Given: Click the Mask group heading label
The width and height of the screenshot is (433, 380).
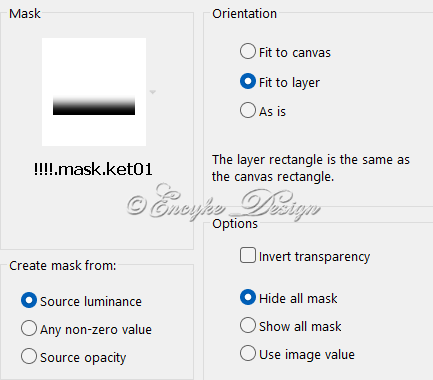Looking at the screenshot, I should pos(25,14).
